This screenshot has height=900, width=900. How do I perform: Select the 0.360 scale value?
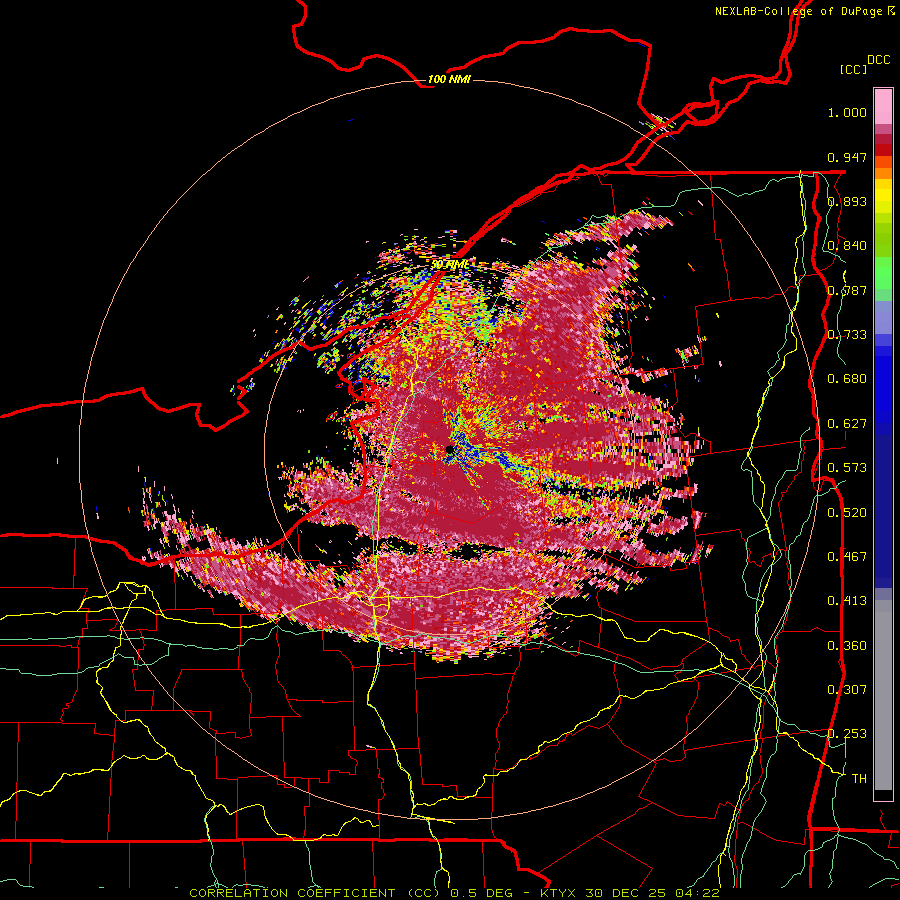(x=847, y=646)
